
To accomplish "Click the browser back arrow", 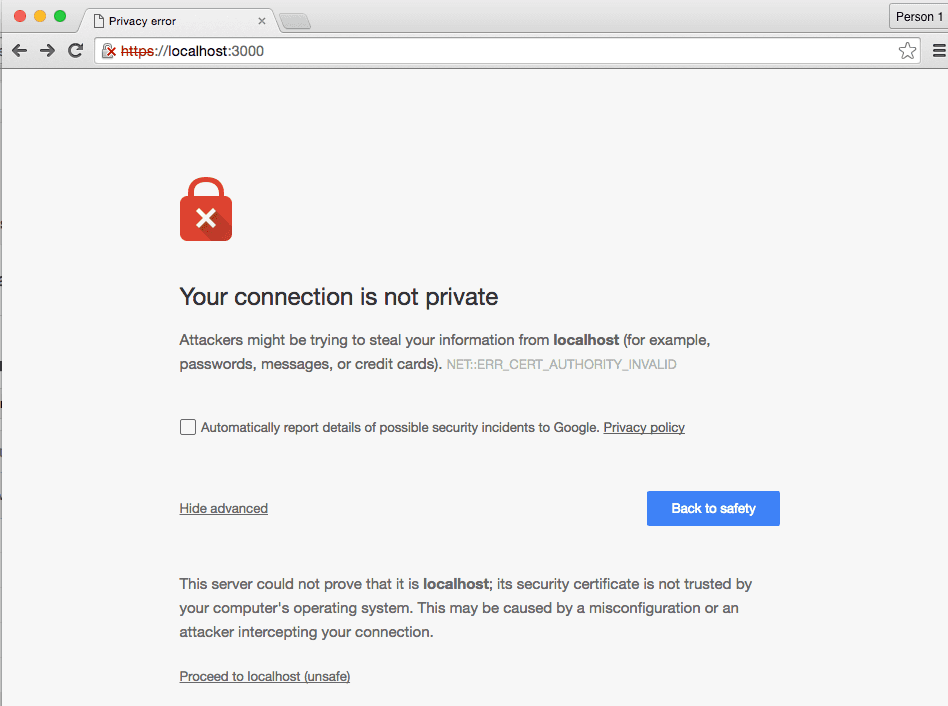I will point(19,51).
